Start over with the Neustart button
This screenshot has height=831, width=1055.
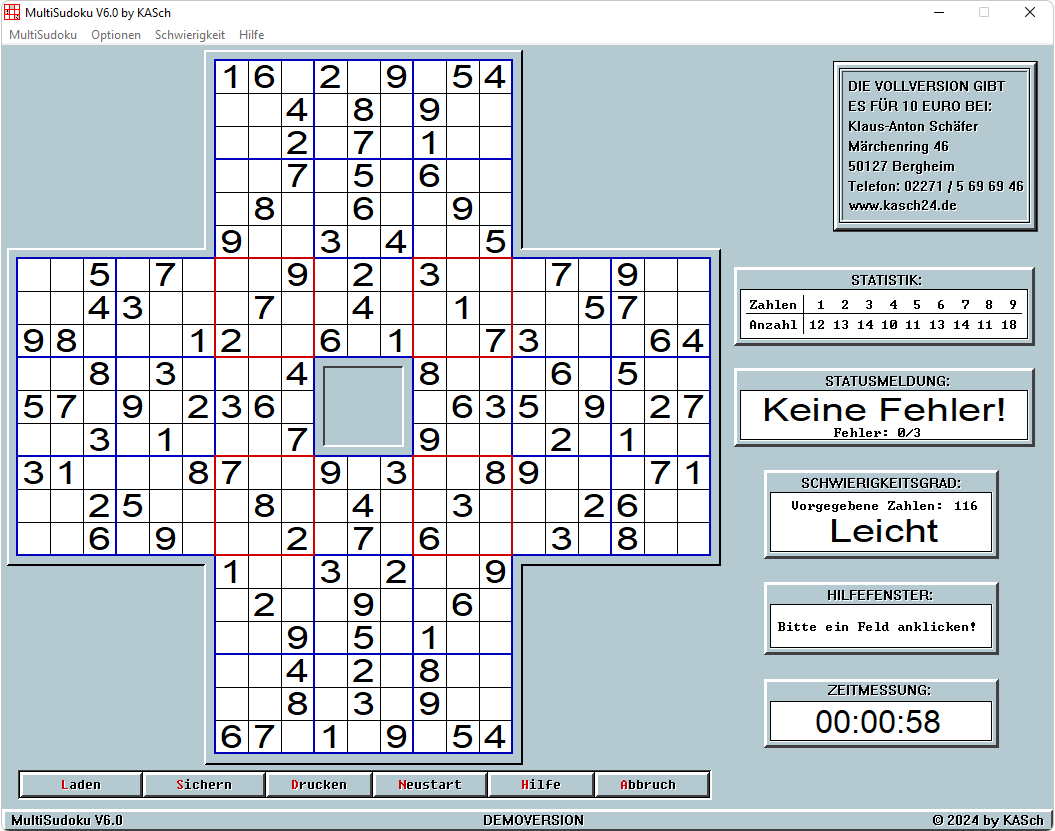(430, 785)
